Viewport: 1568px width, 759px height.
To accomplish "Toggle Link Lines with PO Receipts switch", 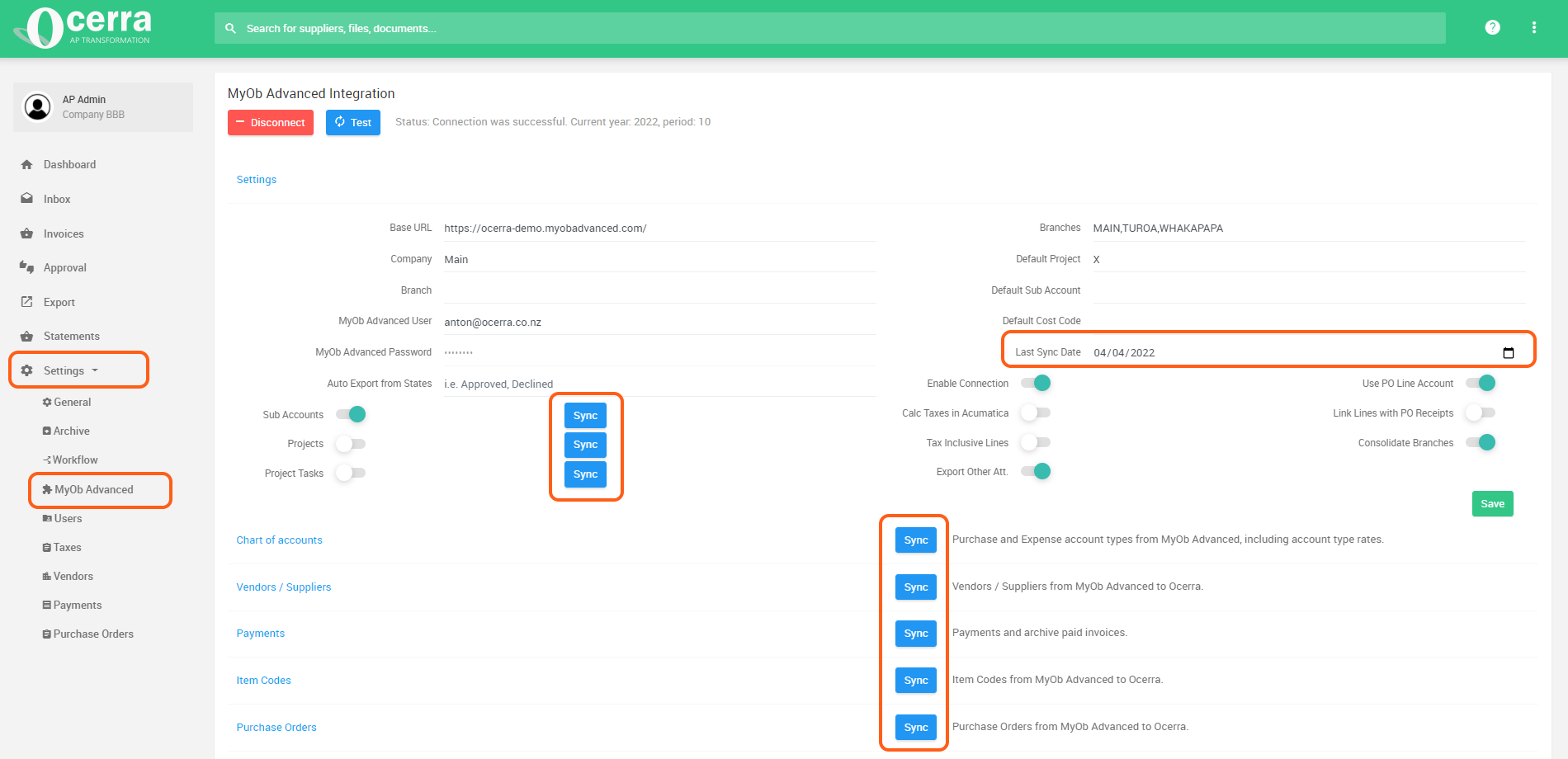I will click(1481, 412).
